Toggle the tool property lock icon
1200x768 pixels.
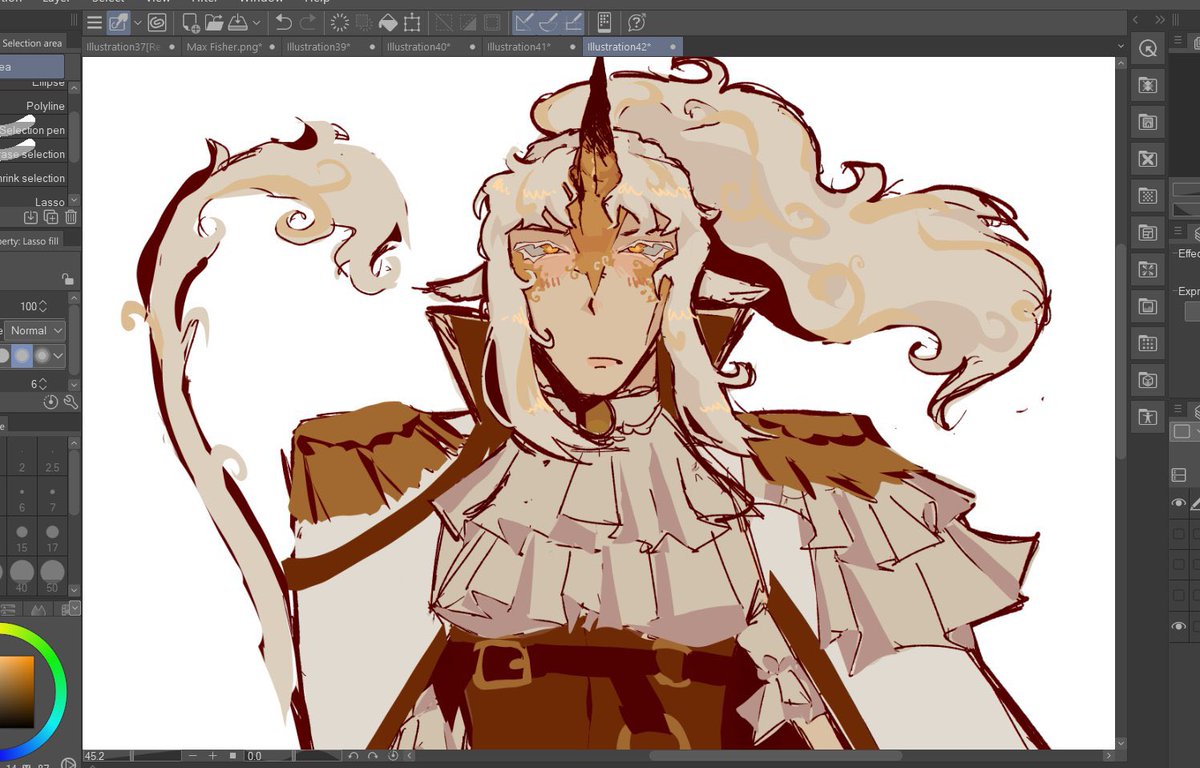coord(67,279)
